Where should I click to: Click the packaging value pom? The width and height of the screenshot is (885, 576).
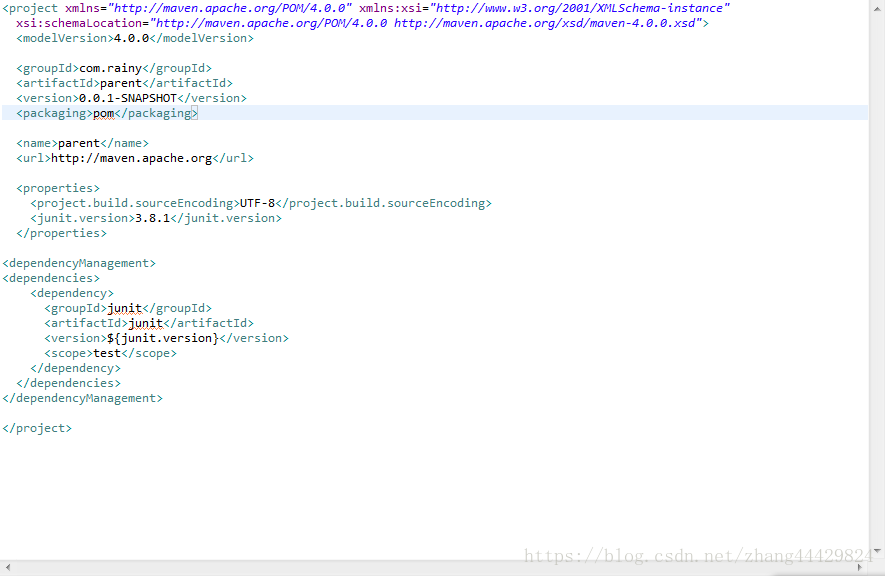(103, 113)
